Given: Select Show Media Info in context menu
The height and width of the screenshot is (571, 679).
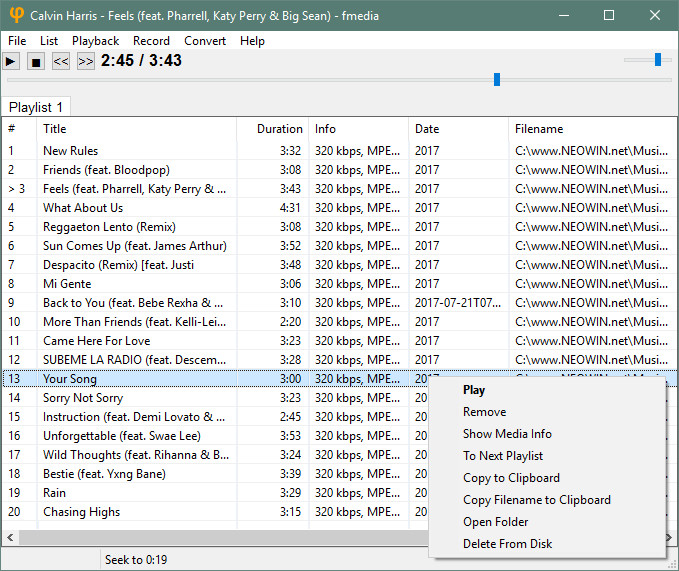Looking at the screenshot, I should click(x=507, y=434).
